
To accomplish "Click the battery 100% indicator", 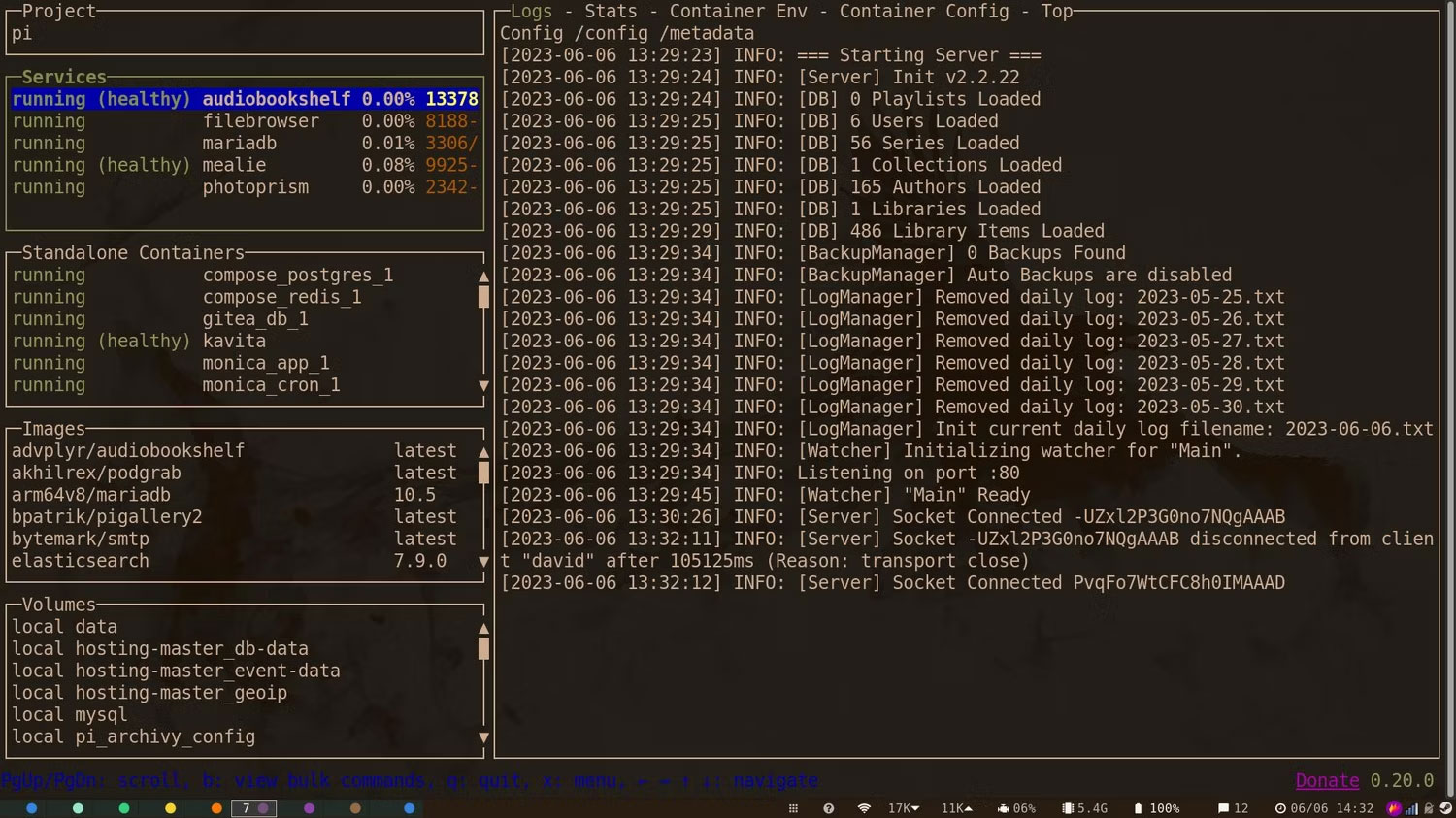I will [1156, 808].
